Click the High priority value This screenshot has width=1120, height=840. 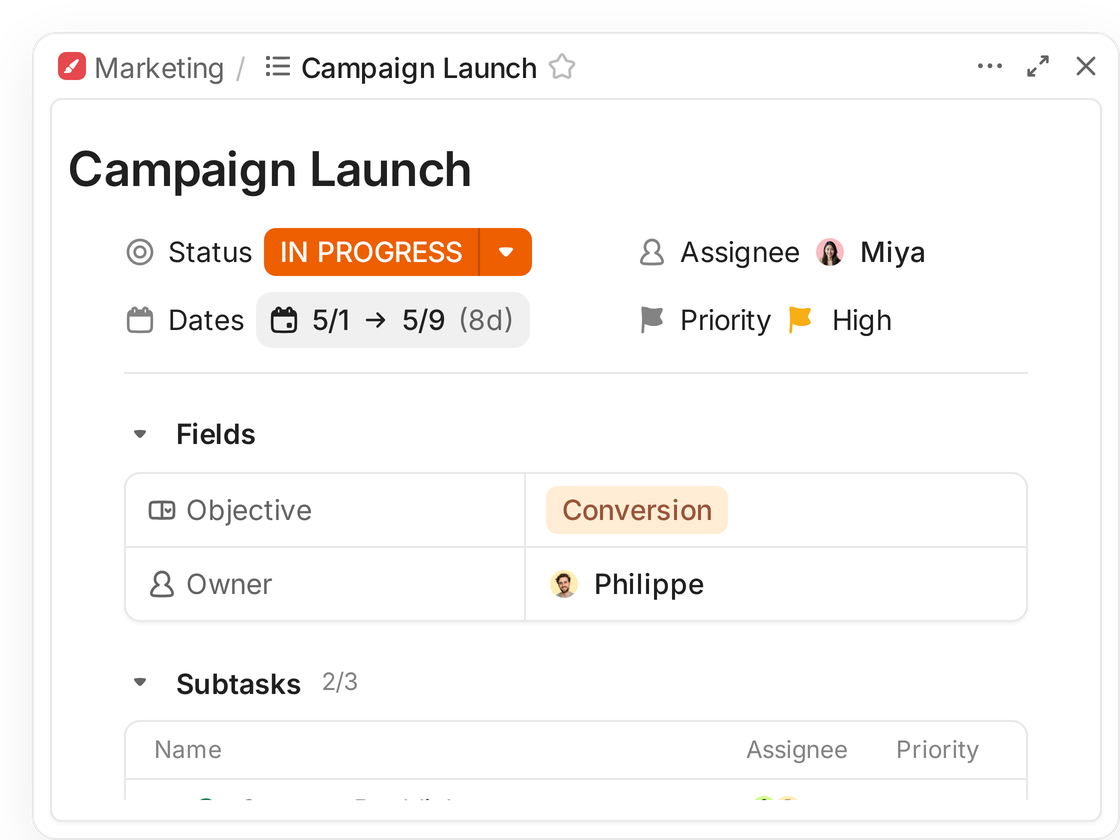pyautogui.click(x=861, y=320)
